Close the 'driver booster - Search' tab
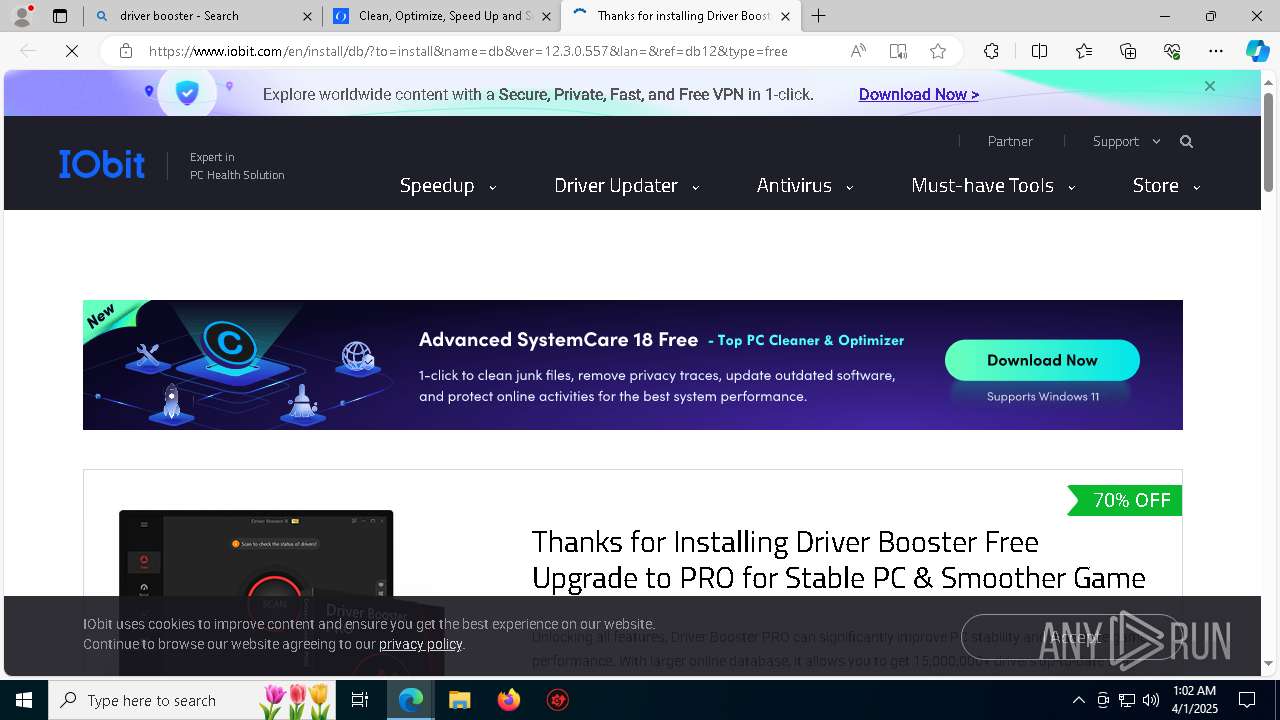 pyautogui.click(x=307, y=16)
